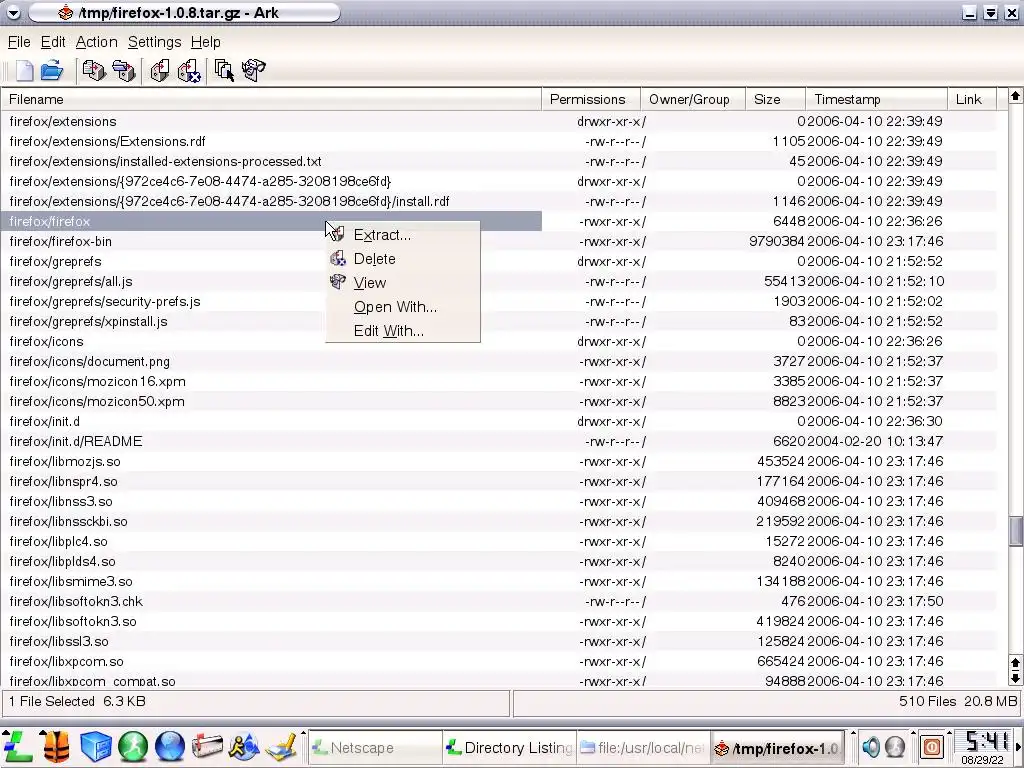Viewport: 1024px width, 768px height.
Task: Click the Delete icon in the context menu
Action: point(338,259)
